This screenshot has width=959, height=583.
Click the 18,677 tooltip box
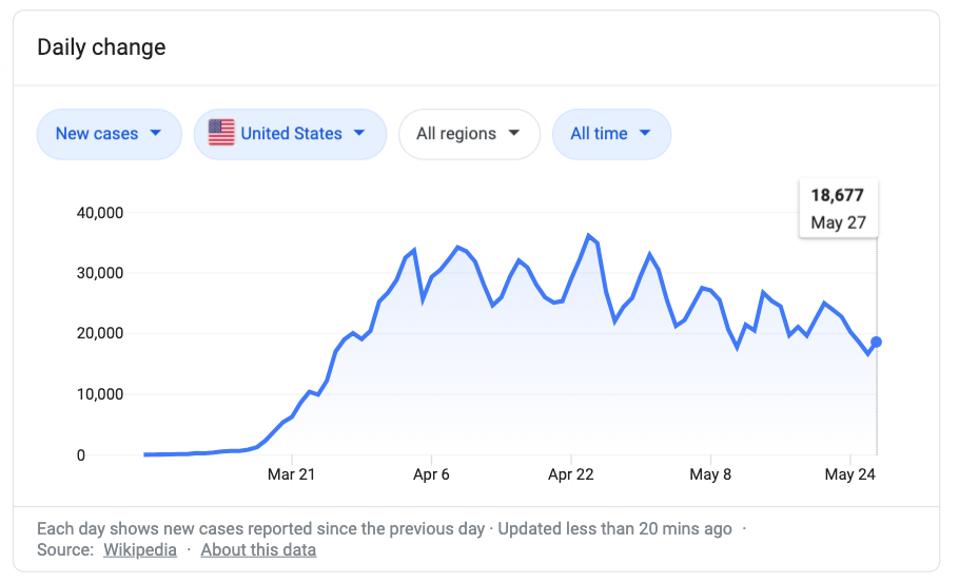click(x=838, y=209)
